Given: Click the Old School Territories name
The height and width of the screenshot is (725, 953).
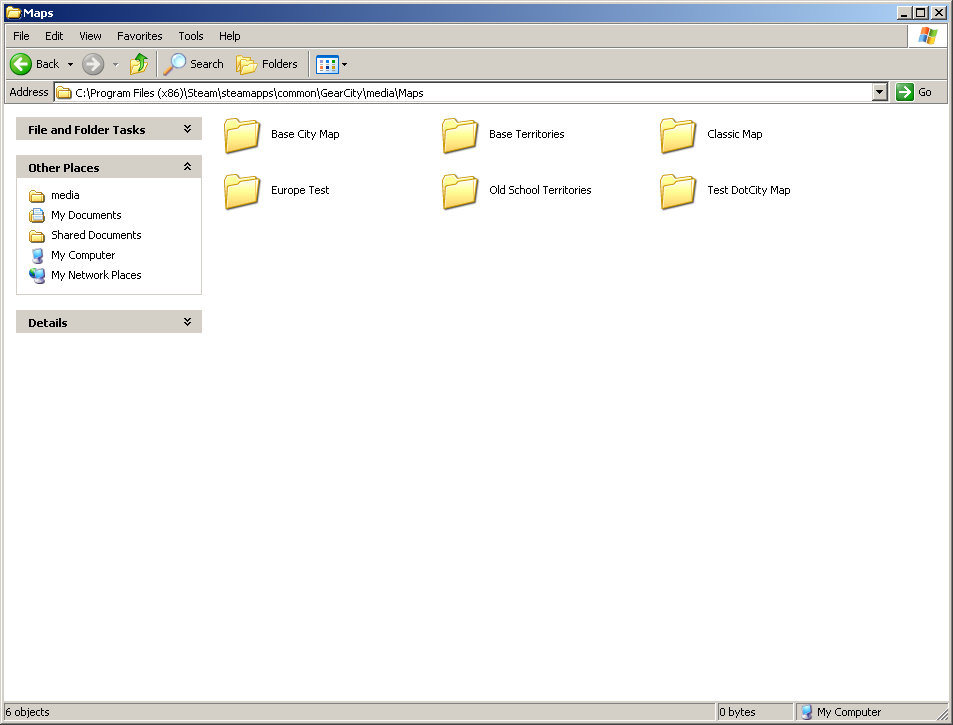Looking at the screenshot, I should coord(540,190).
